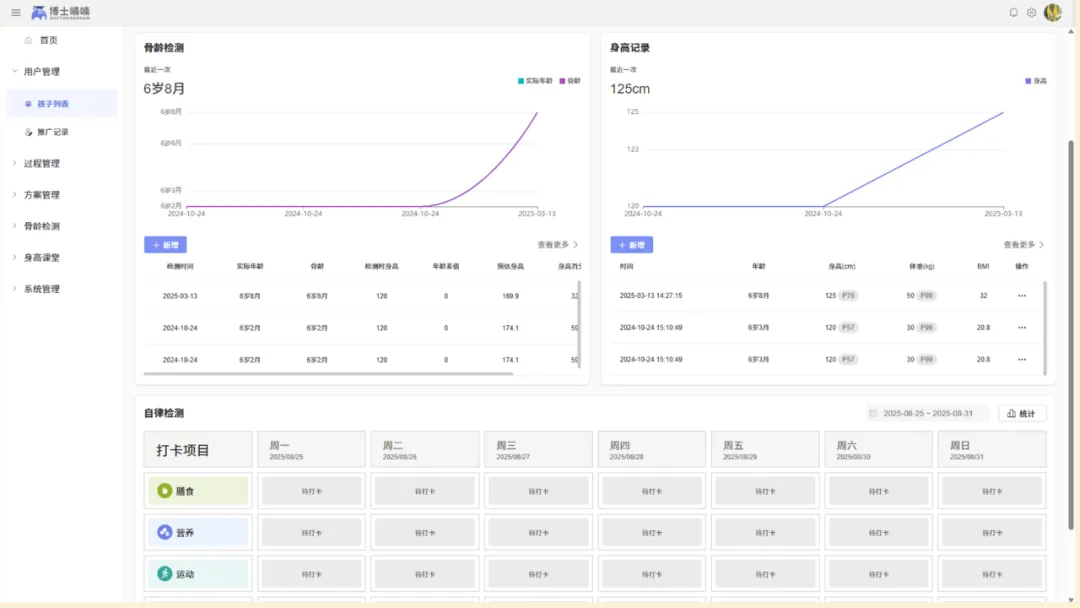Viewport: 1080px width, 608px height.
Task: Open the 2025-08-25 ~ 2025-08-31 date range picker
Action: [928, 413]
